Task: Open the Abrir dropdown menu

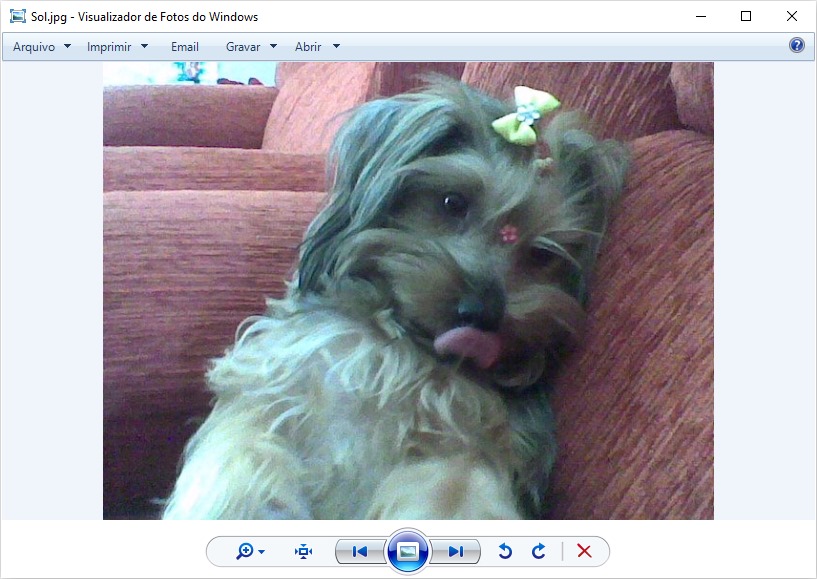Action: (x=316, y=46)
